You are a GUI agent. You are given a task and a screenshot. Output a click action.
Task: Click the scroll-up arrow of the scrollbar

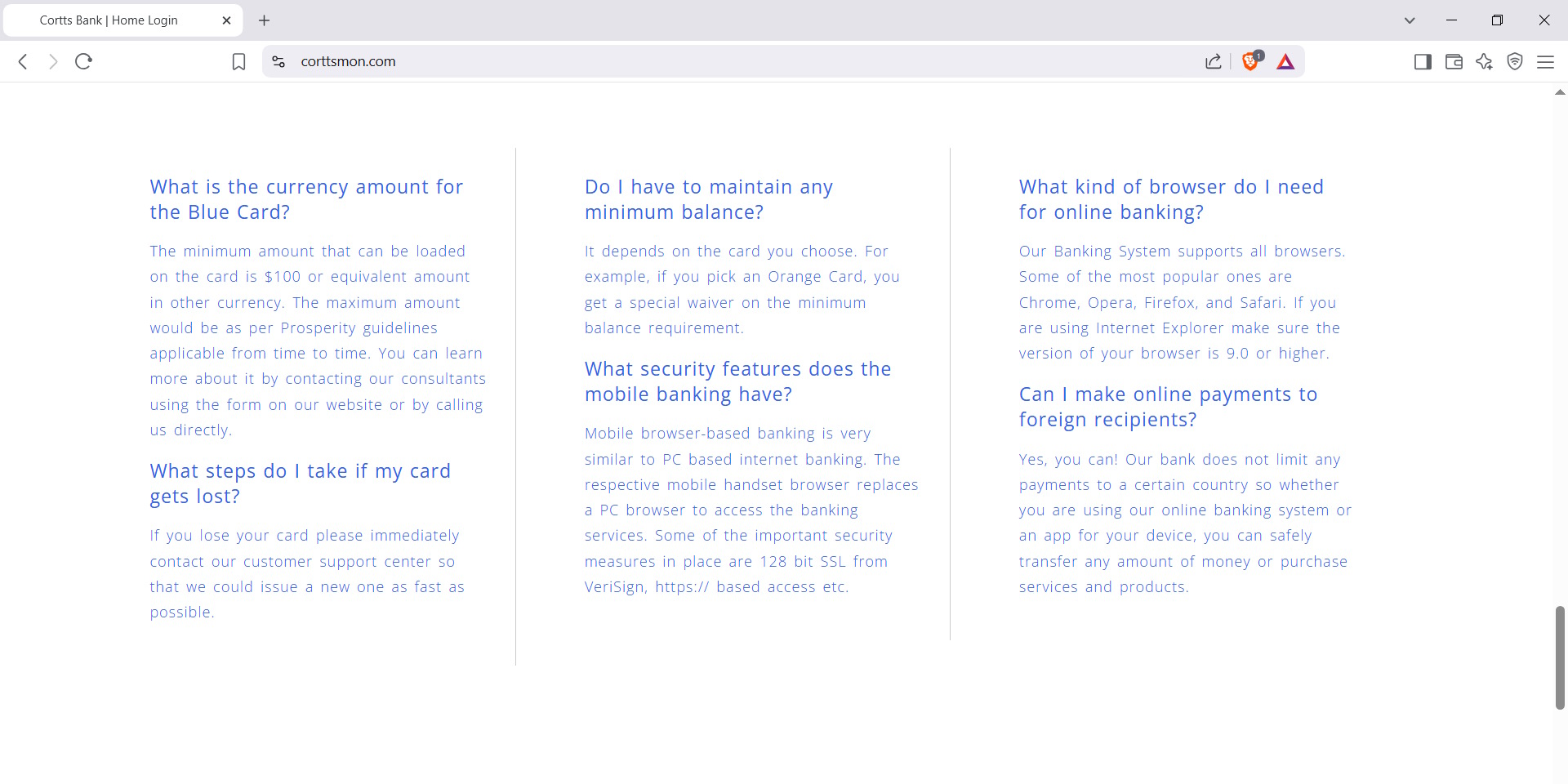point(1560,92)
